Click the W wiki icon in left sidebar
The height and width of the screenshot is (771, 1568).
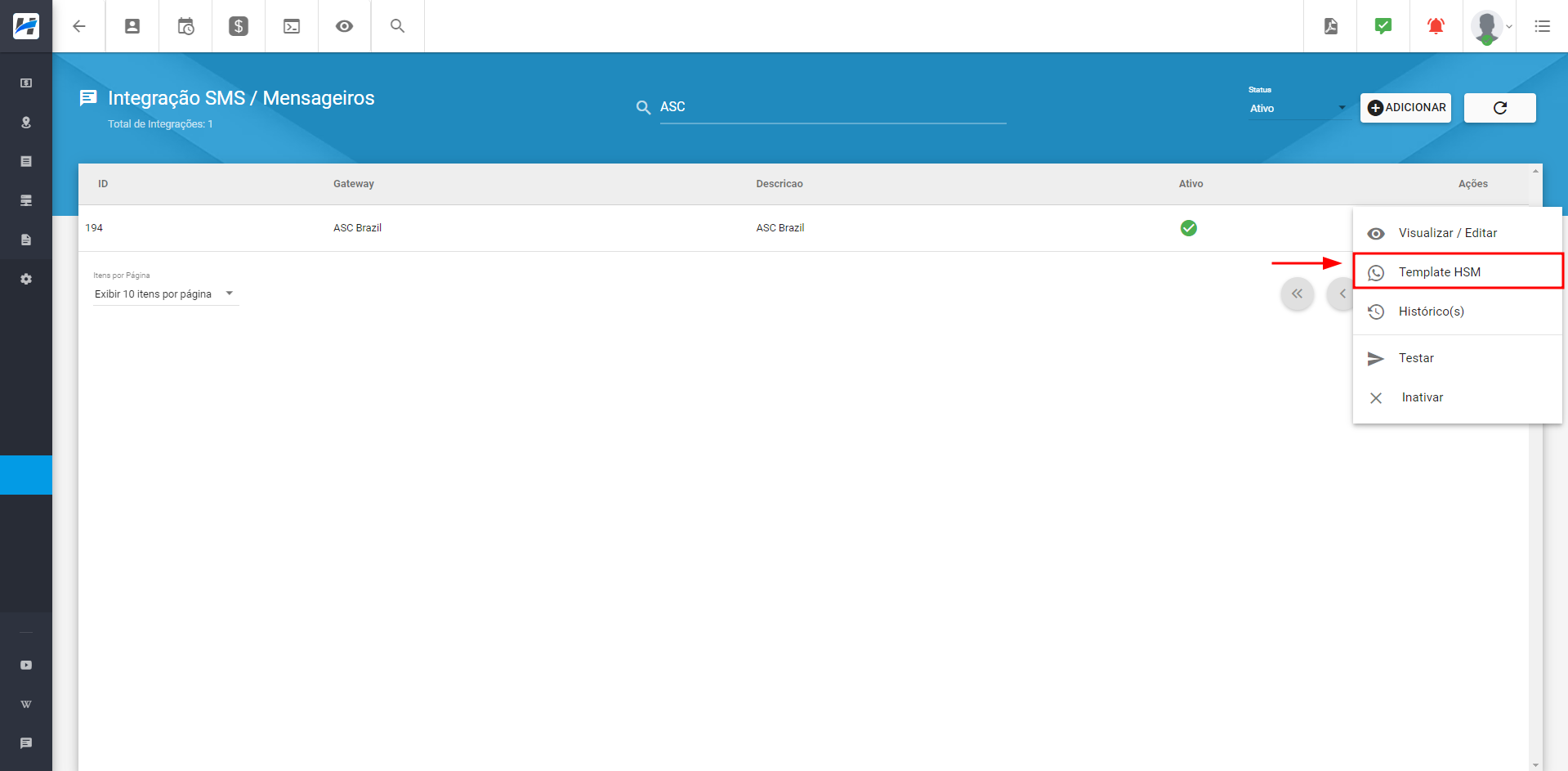click(26, 704)
